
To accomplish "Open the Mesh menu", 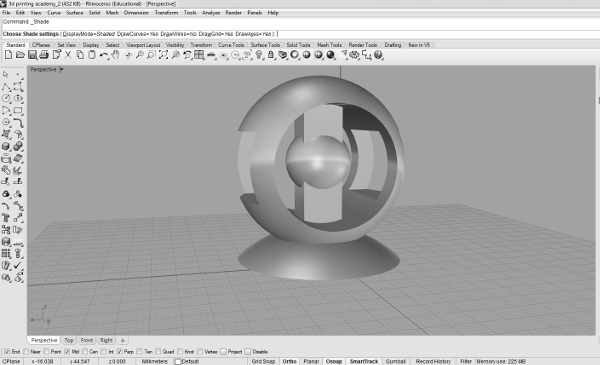I will pos(112,13).
